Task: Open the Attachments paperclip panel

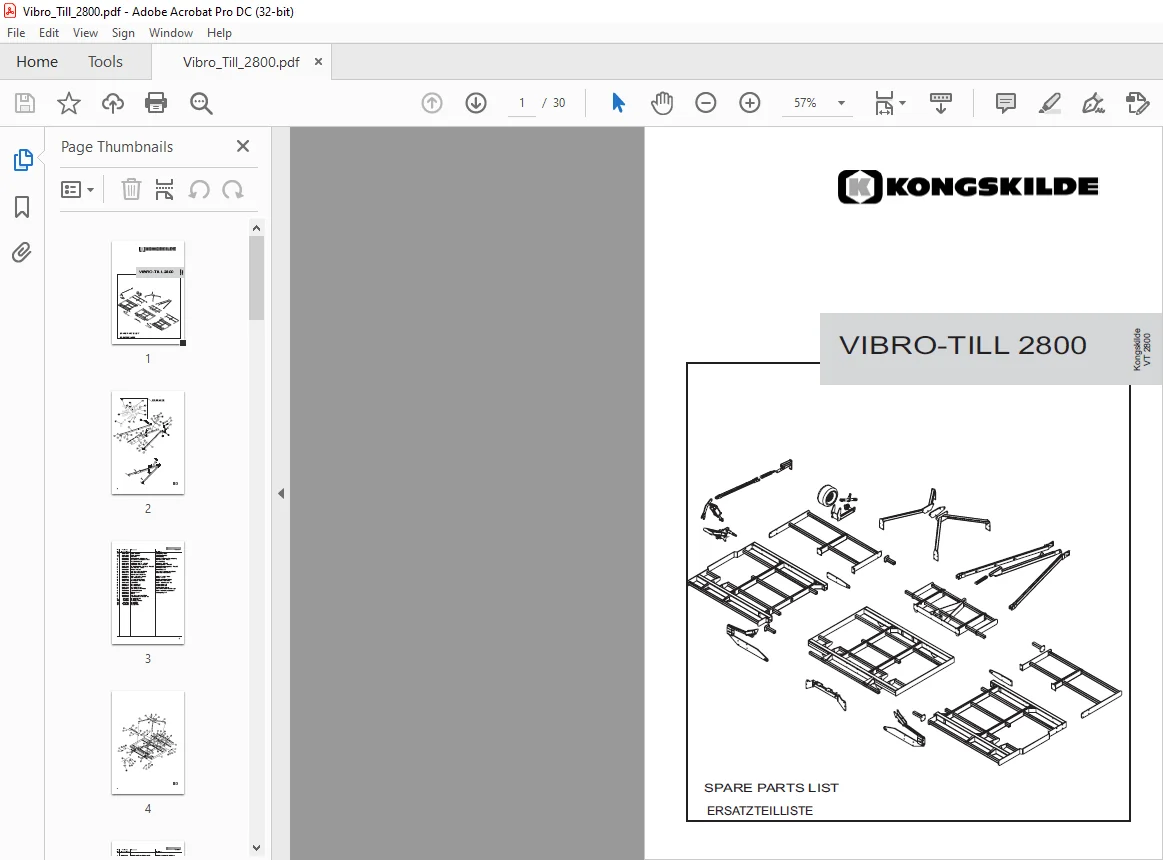Action: click(x=22, y=253)
